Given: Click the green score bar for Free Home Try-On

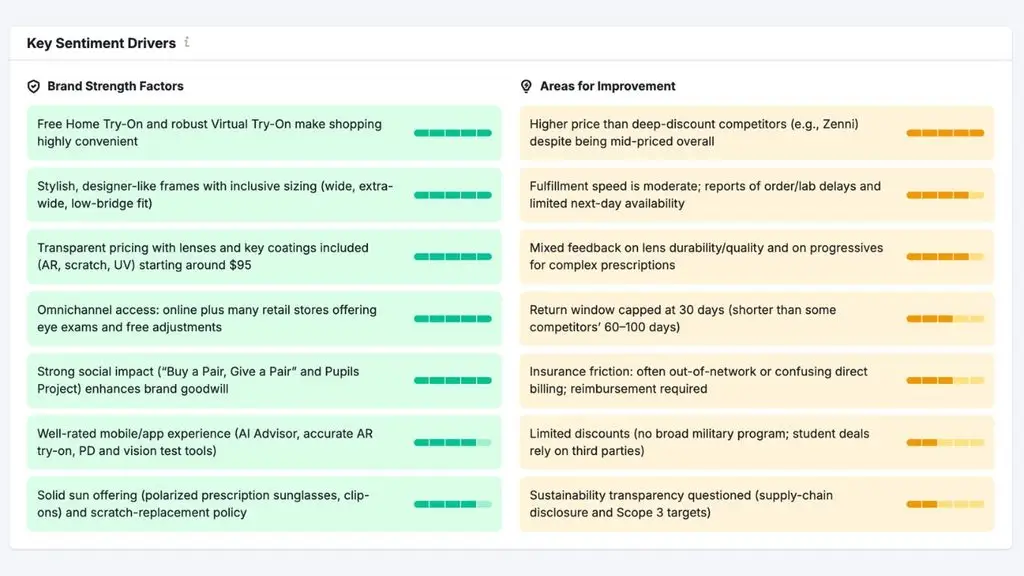Looking at the screenshot, I should click(453, 133).
